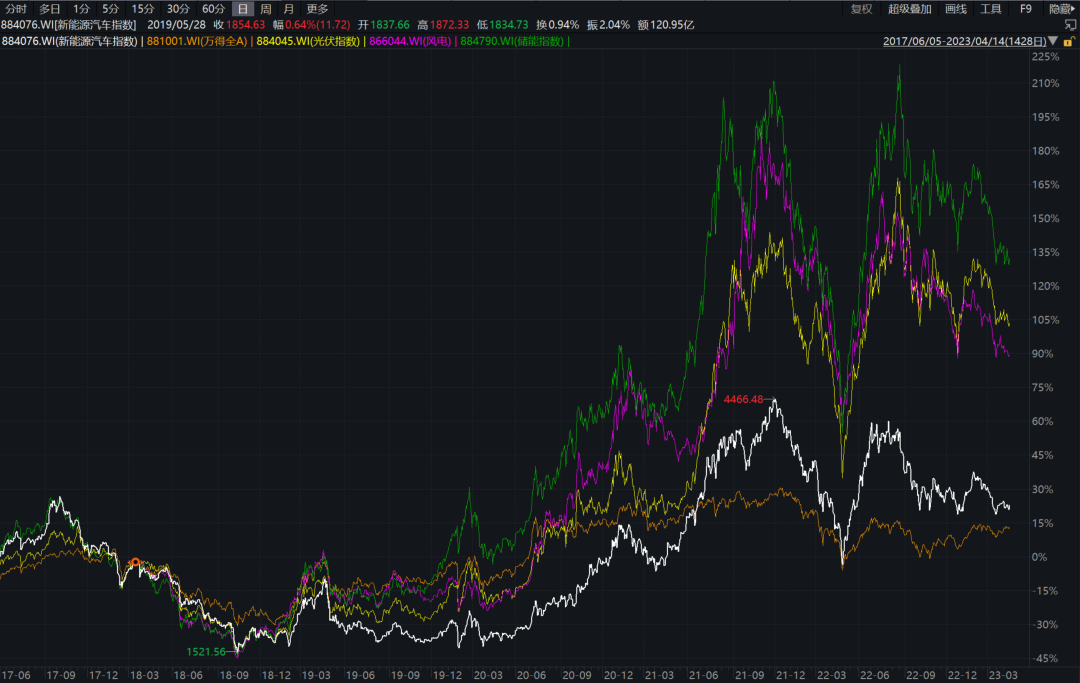Click the orange 881001.WI(万得全A) legend

click(197, 42)
